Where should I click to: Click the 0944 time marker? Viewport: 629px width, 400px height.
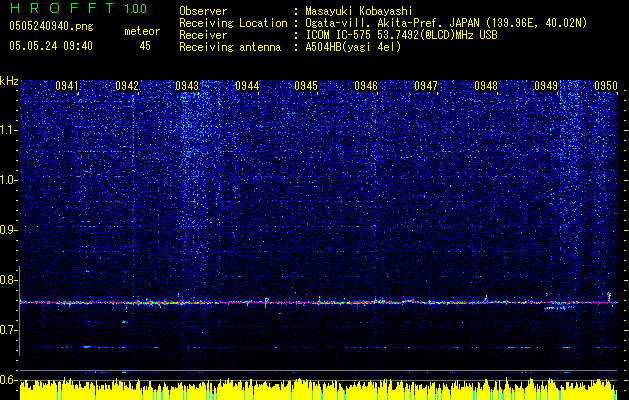click(x=247, y=86)
